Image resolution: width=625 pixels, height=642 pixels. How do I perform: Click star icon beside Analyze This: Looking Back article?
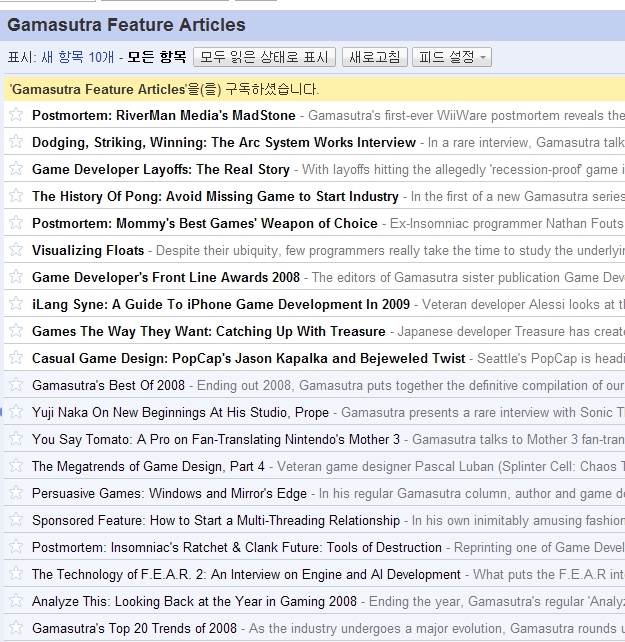[16, 601]
